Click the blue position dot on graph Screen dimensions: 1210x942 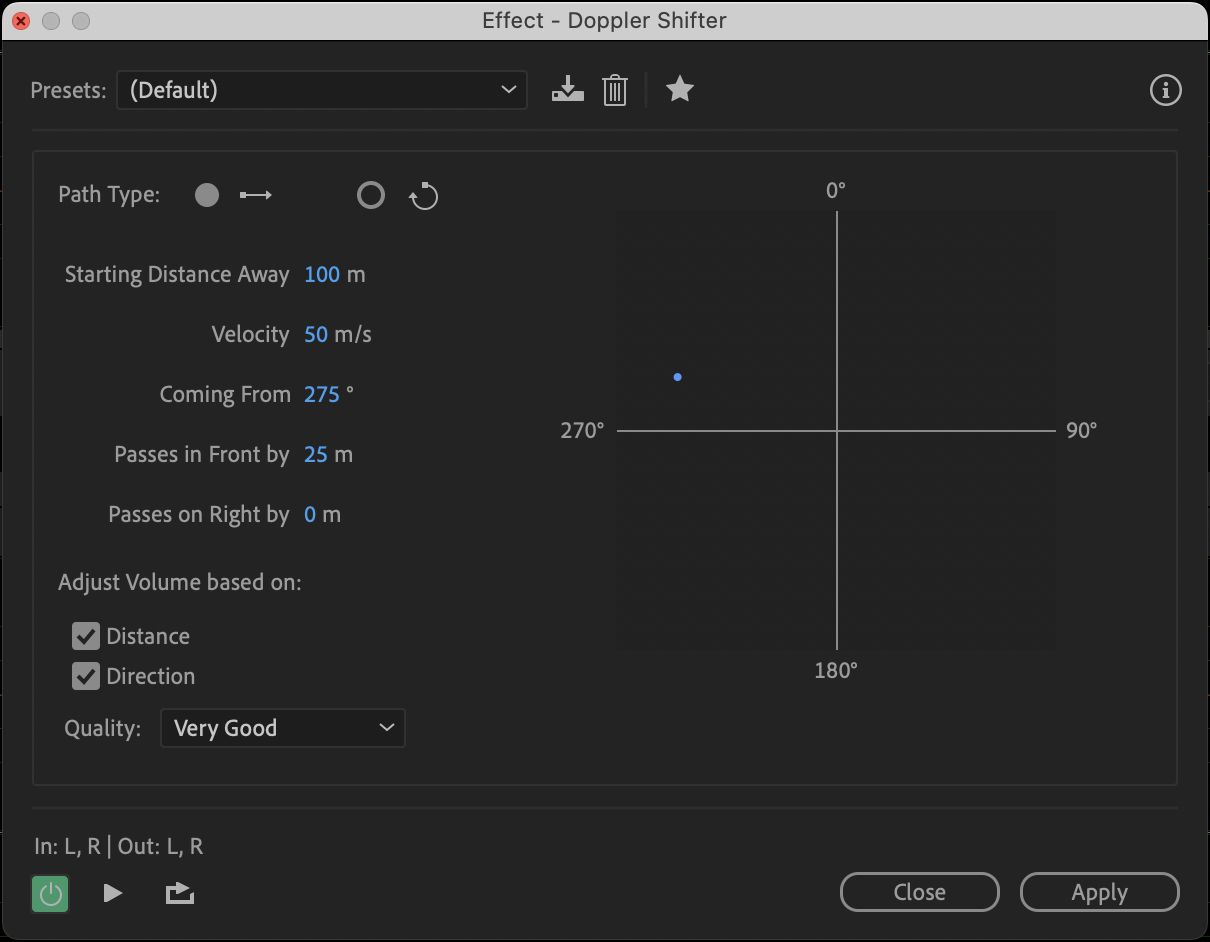coord(678,377)
